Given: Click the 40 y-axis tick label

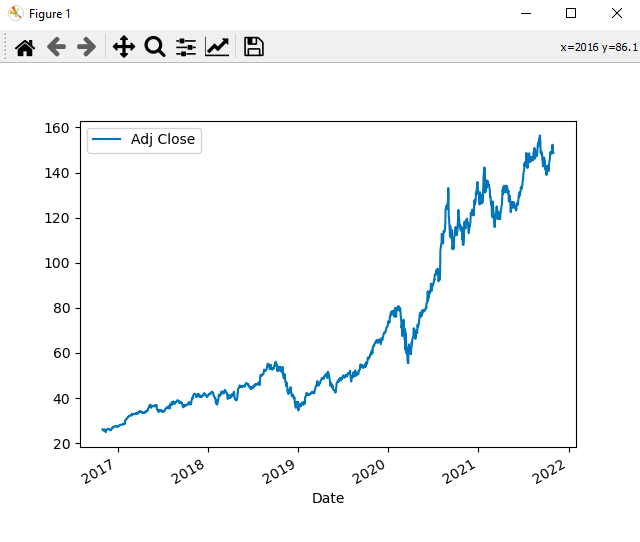Looking at the screenshot, I should 61,399.
